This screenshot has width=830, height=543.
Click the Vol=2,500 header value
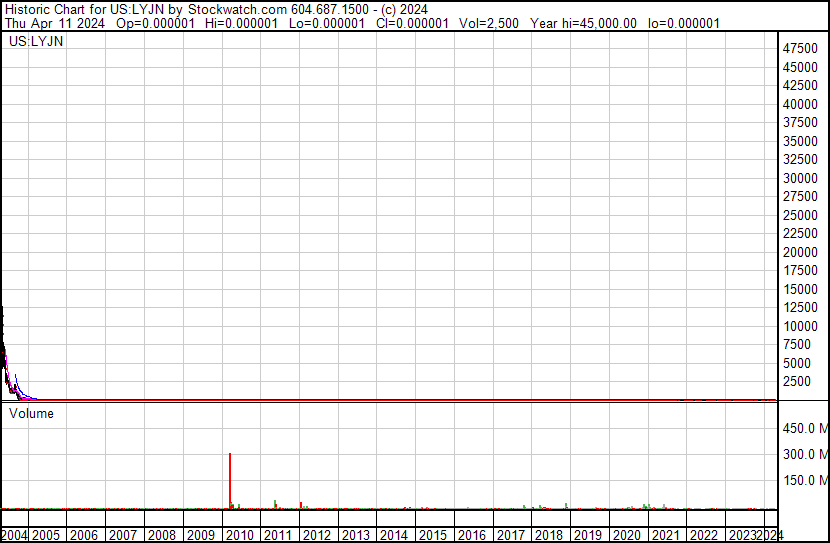pos(489,23)
